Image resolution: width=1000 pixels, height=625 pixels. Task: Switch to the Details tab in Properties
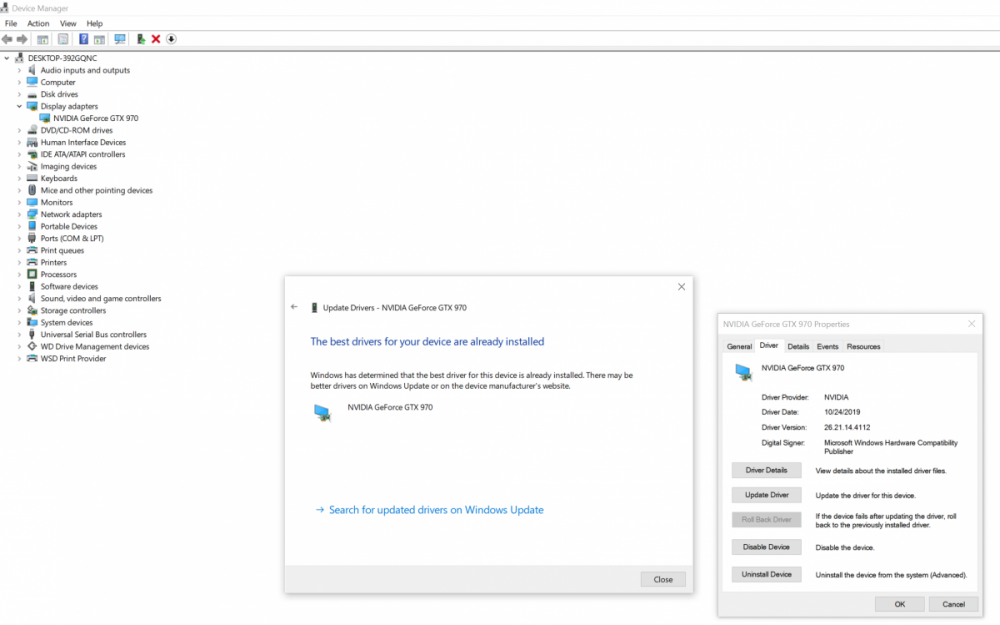[798, 346]
